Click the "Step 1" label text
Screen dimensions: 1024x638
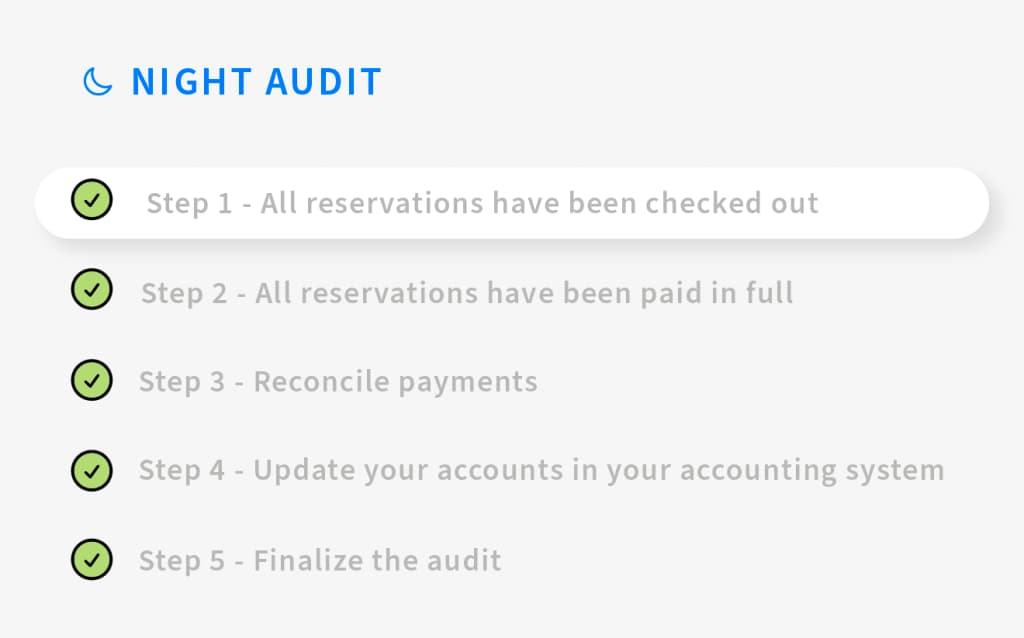pos(189,203)
